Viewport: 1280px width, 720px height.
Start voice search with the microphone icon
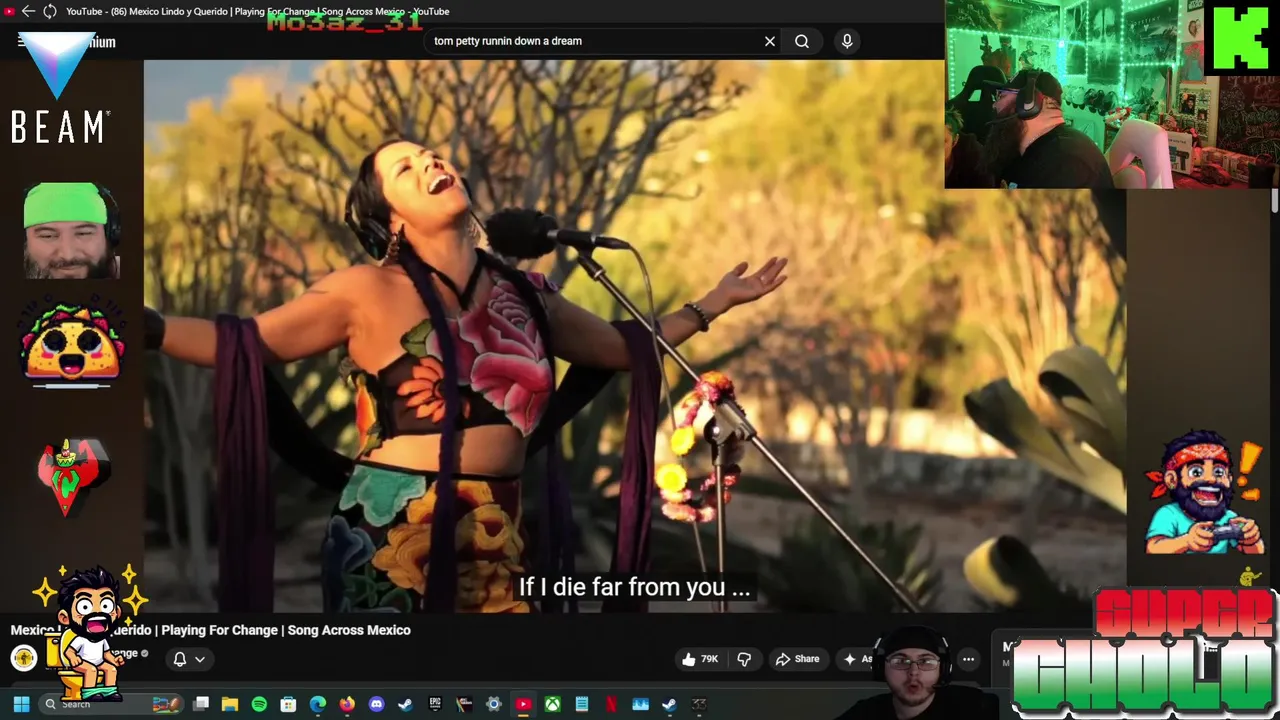(x=847, y=41)
